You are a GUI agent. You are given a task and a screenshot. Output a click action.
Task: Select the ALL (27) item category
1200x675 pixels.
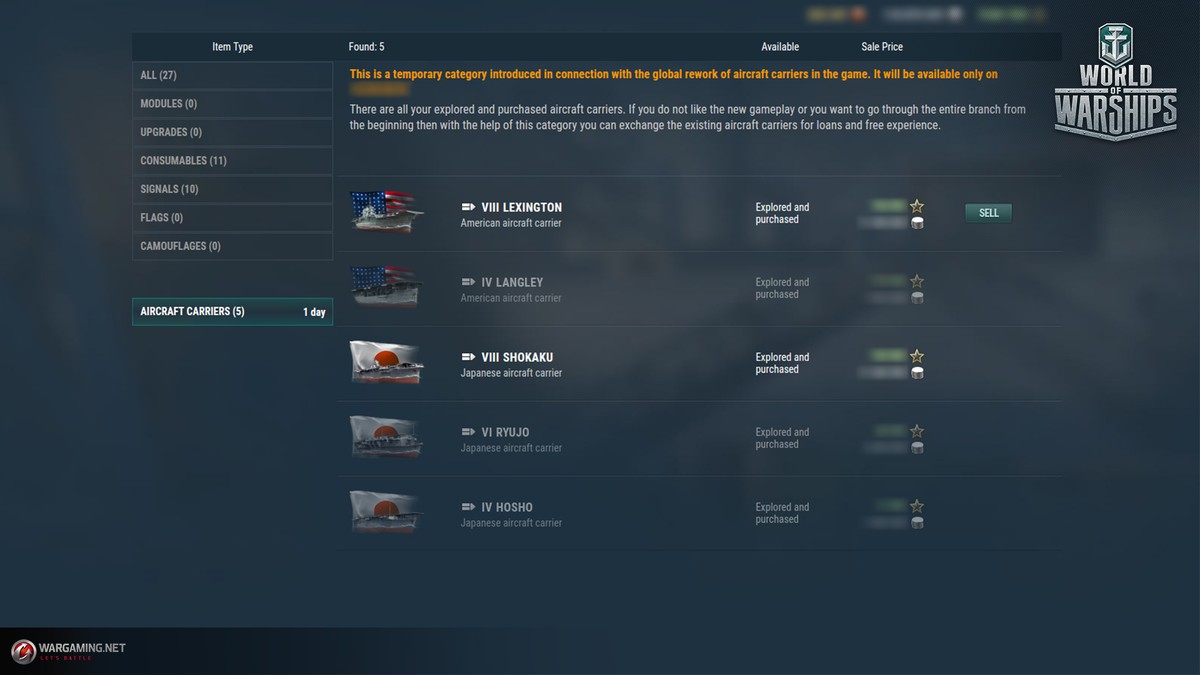(x=232, y=76)
